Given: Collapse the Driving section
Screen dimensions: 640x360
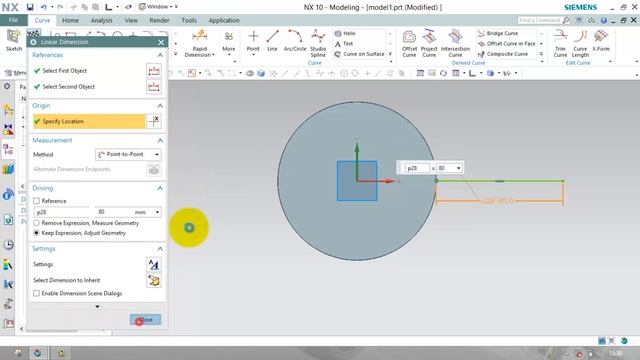Looking at the screenshot, I should (x=160, y=188).
